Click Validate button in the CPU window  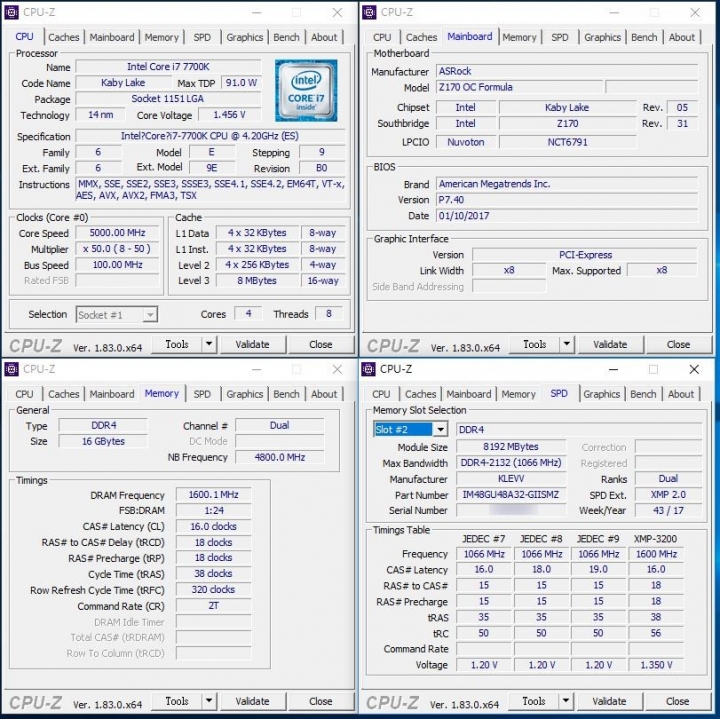click(252, 344)
